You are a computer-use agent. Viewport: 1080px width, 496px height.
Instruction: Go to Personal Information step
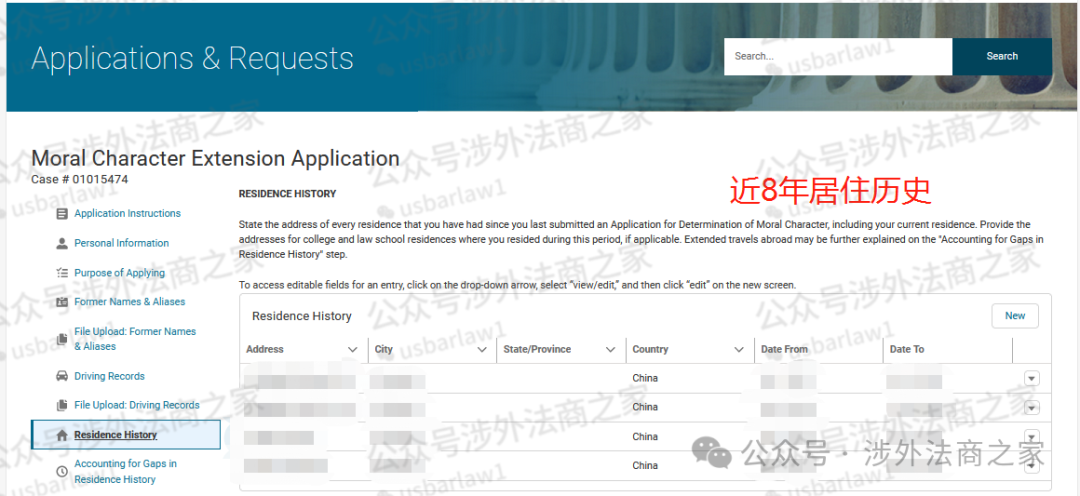click(121, 243)
